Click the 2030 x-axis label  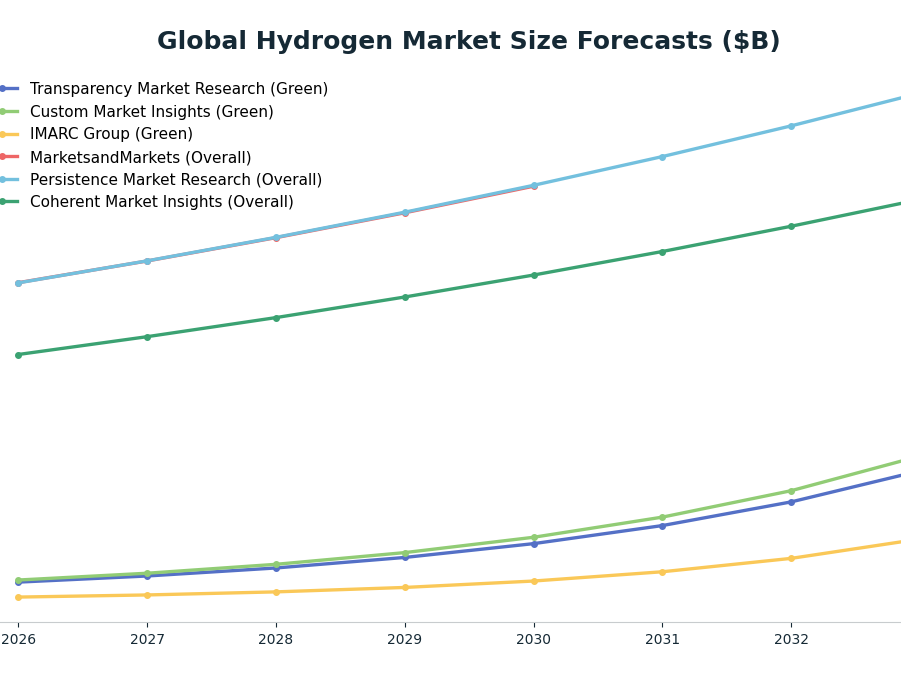(x=534, y=639)
